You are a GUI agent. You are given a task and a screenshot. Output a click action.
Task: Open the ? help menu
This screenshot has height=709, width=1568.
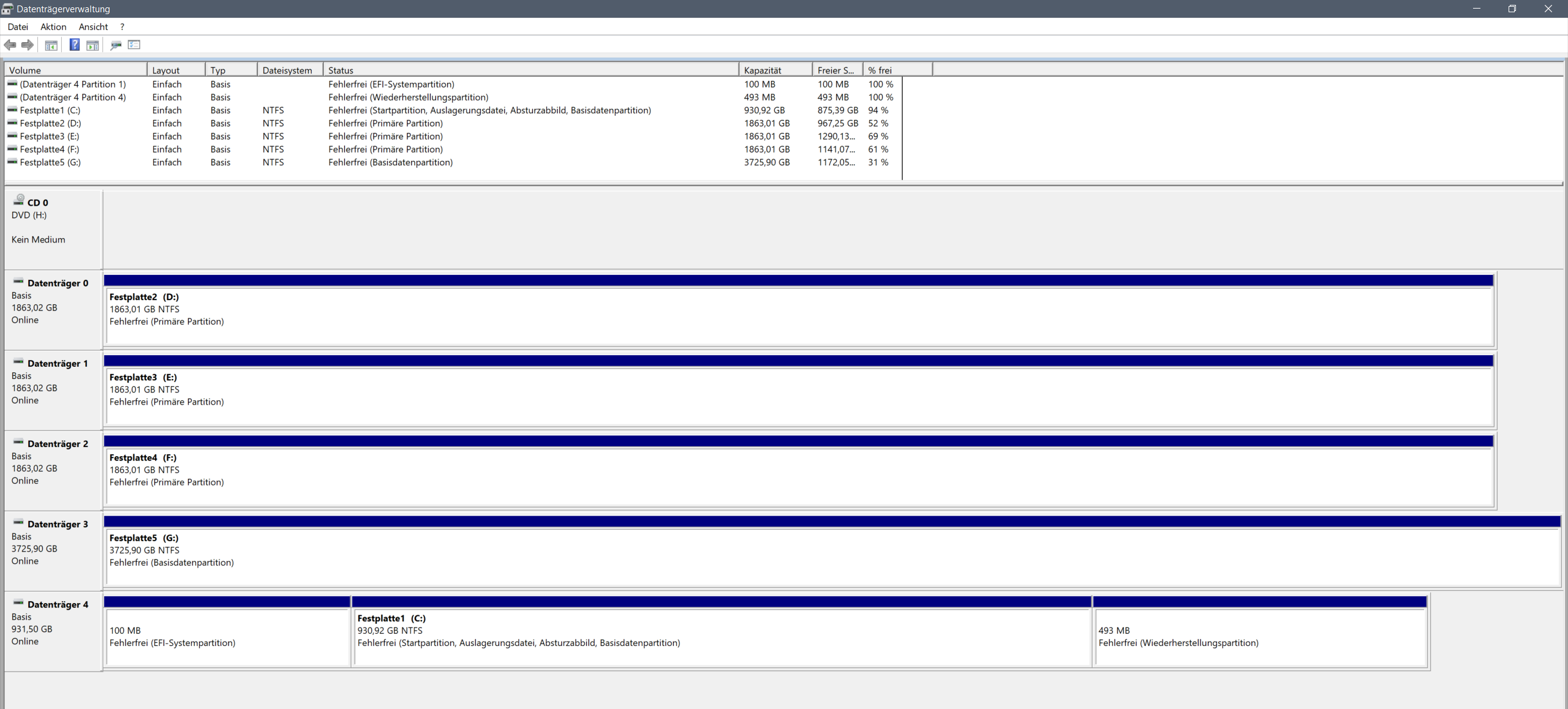[122, 27]
